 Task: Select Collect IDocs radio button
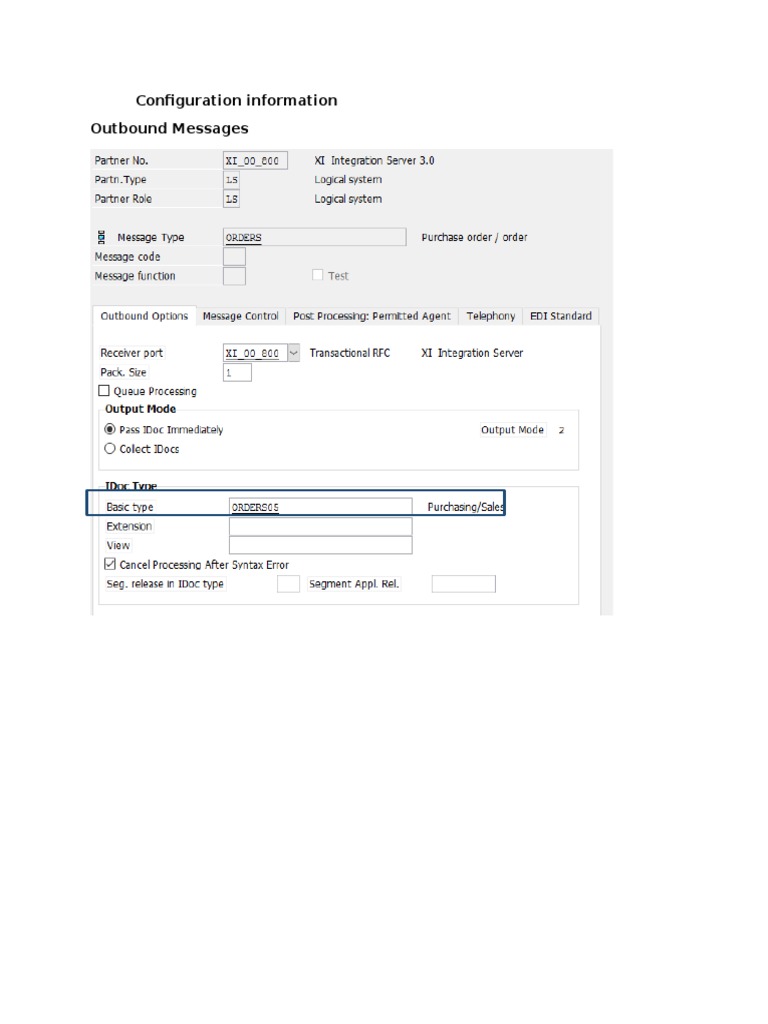110,449
